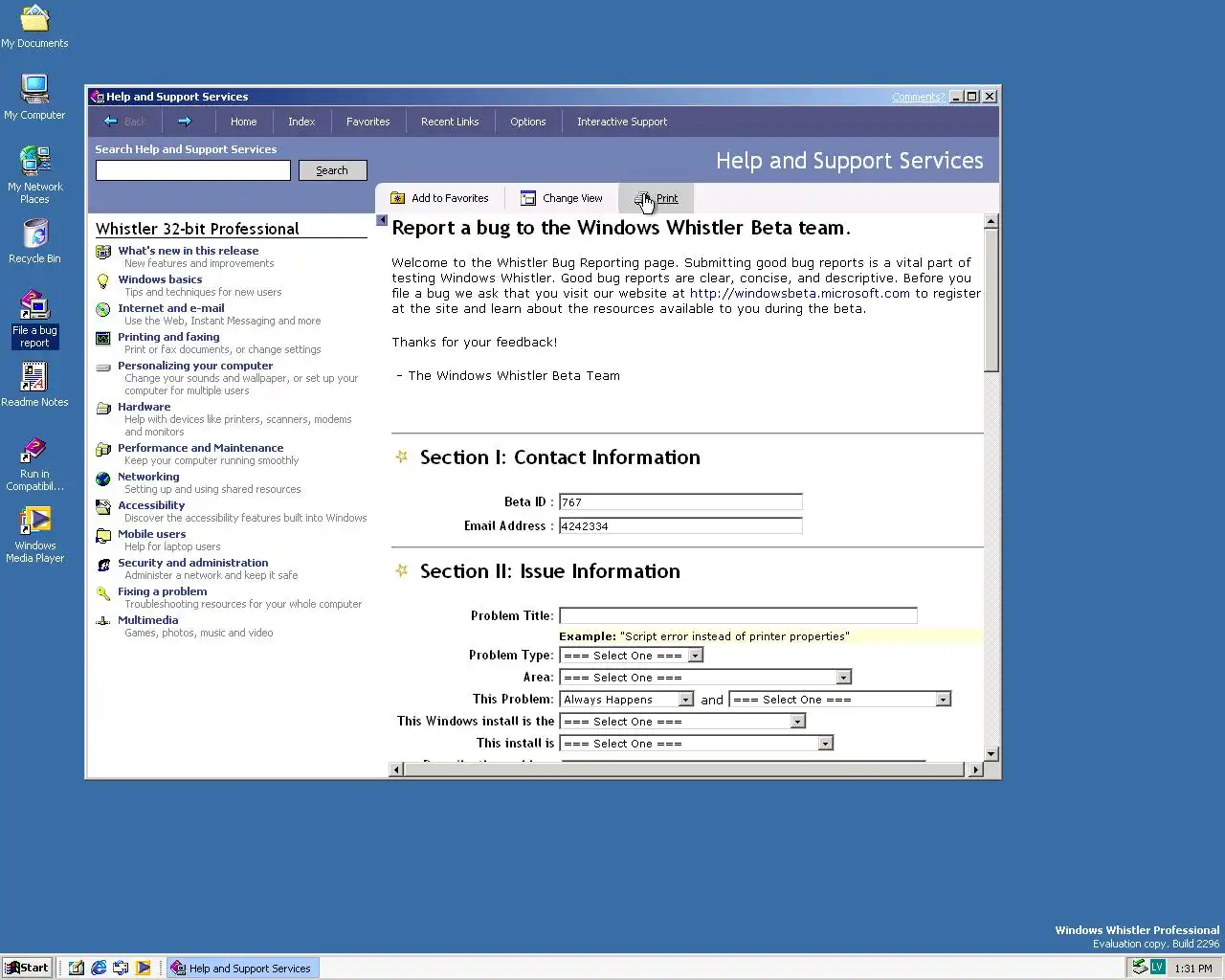The image size is (1225, 980).
Task: Open Windows Media Player quick launch icon
Action: pyautogui.click(x=143, y=968)
